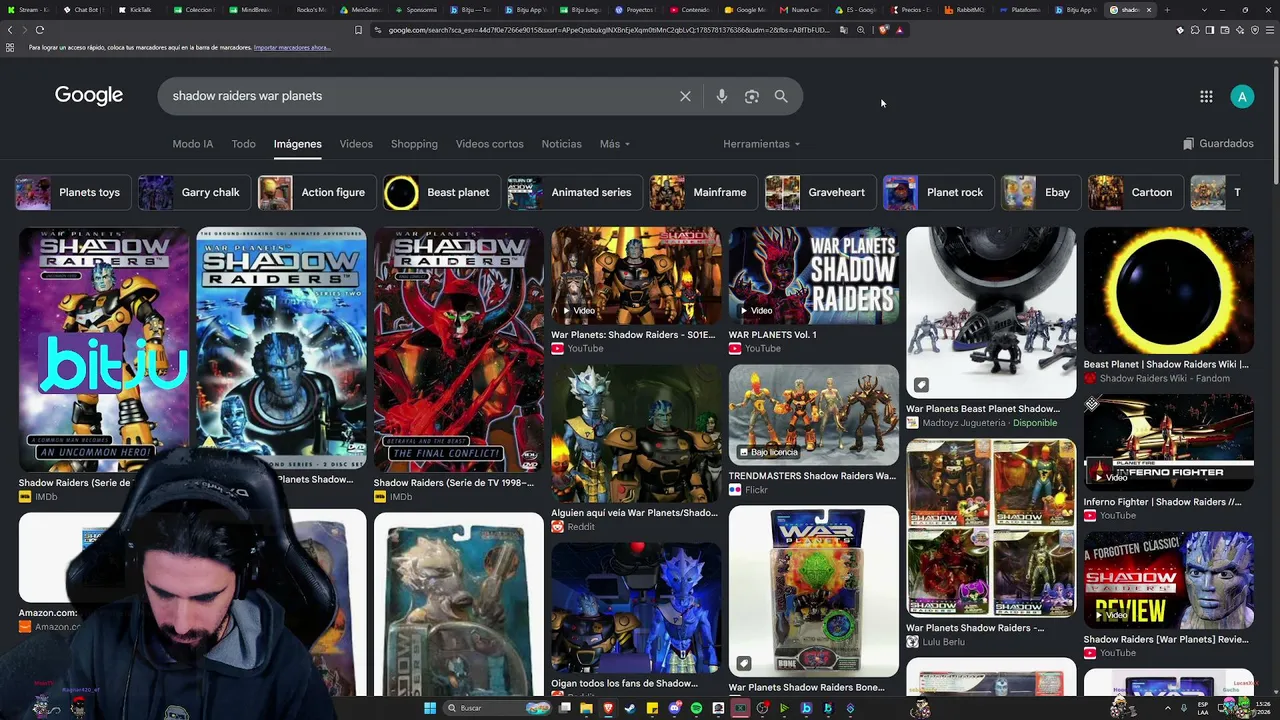Switch to the Todo tab

[x=243, y=144]
